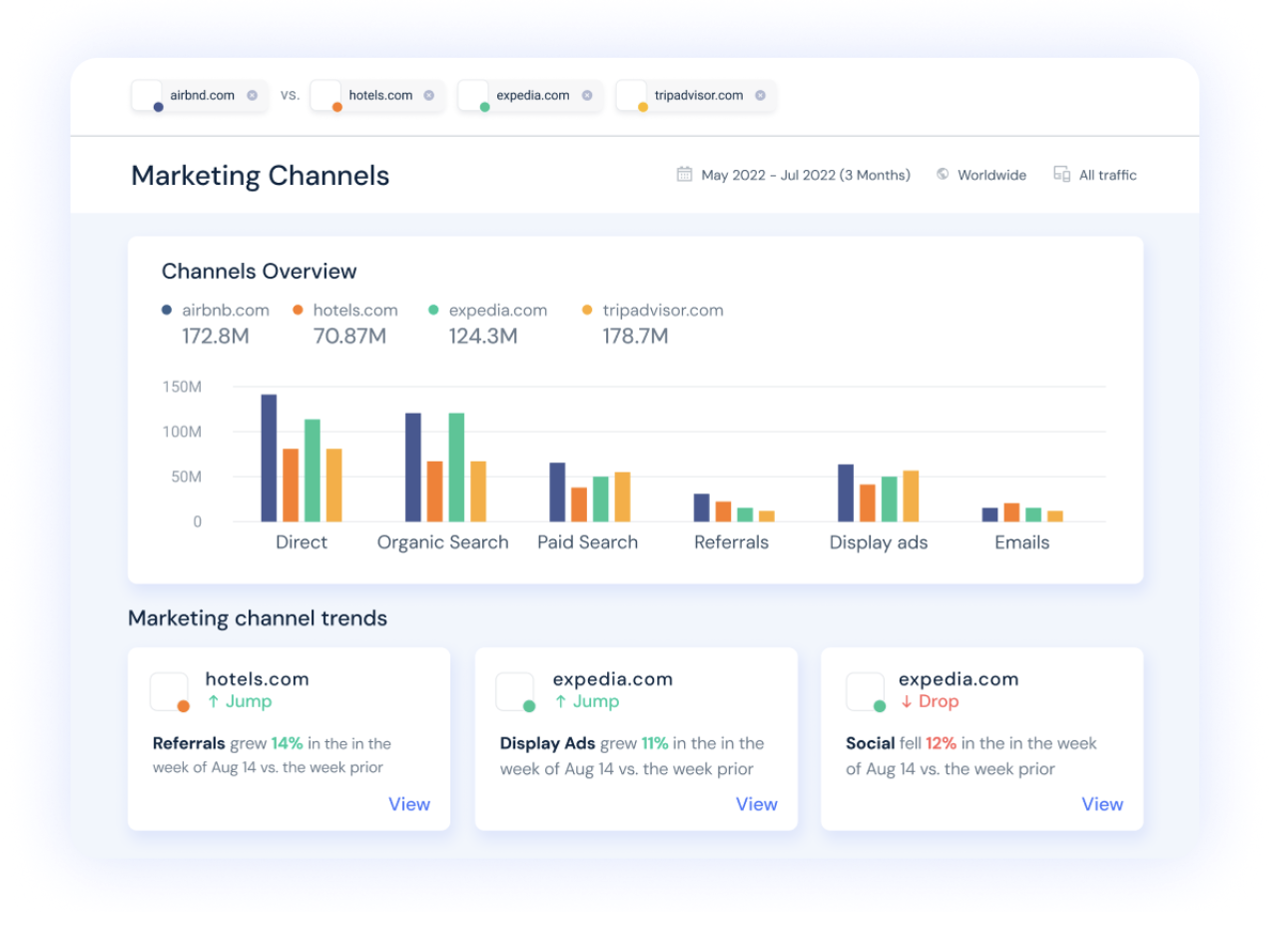The height and width of the screenshot is (943, 1288).
Task: Select the expedia.com comparison chip
Action: (530, 96)
